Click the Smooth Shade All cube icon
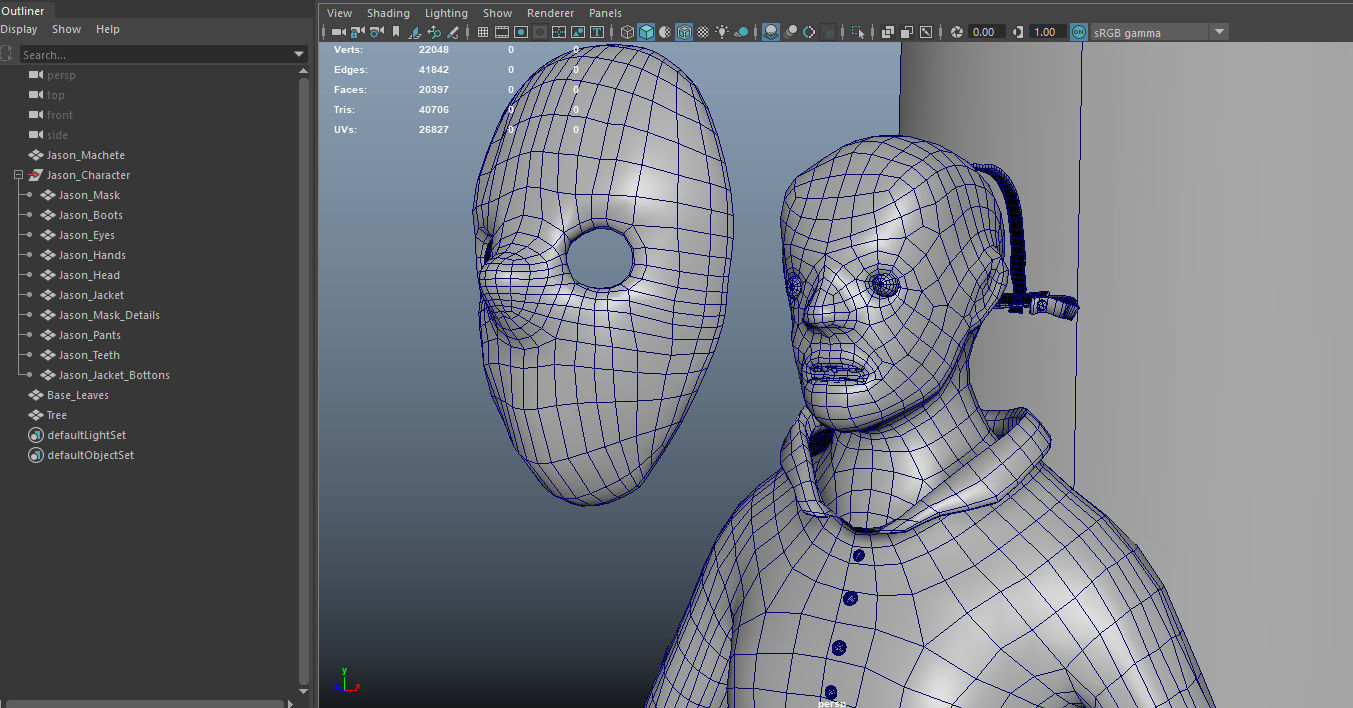Screen dimensions: 1353x708 point(646,32)
